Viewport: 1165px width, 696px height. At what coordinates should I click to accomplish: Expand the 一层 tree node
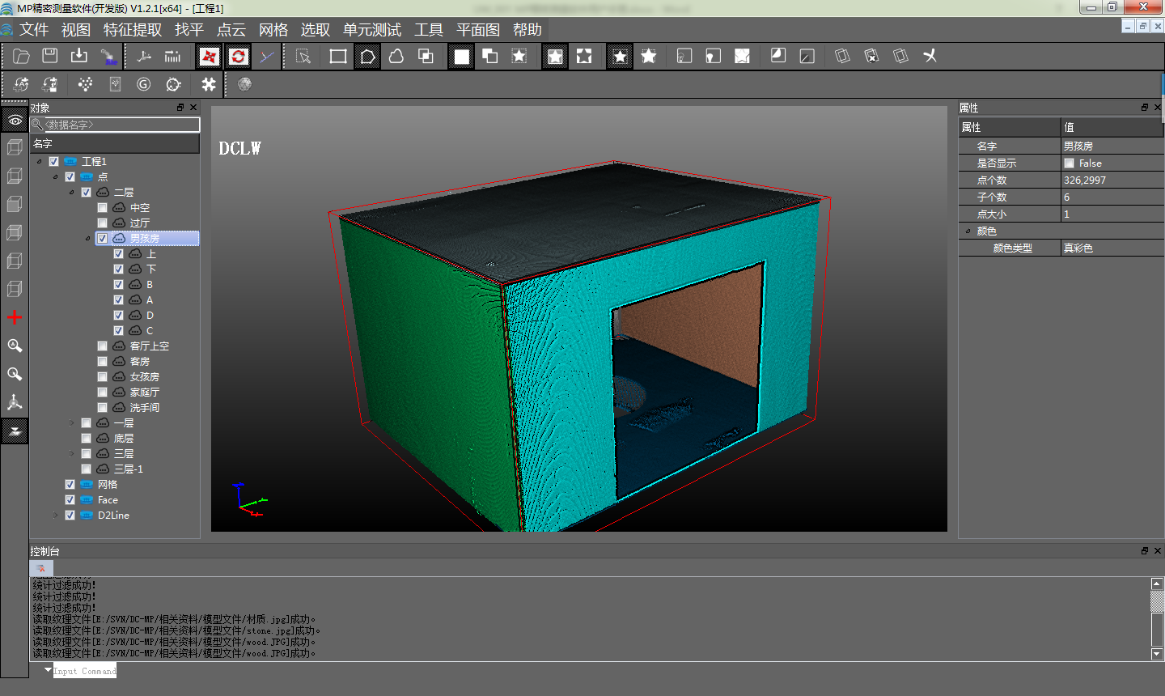tap(72, 423)
